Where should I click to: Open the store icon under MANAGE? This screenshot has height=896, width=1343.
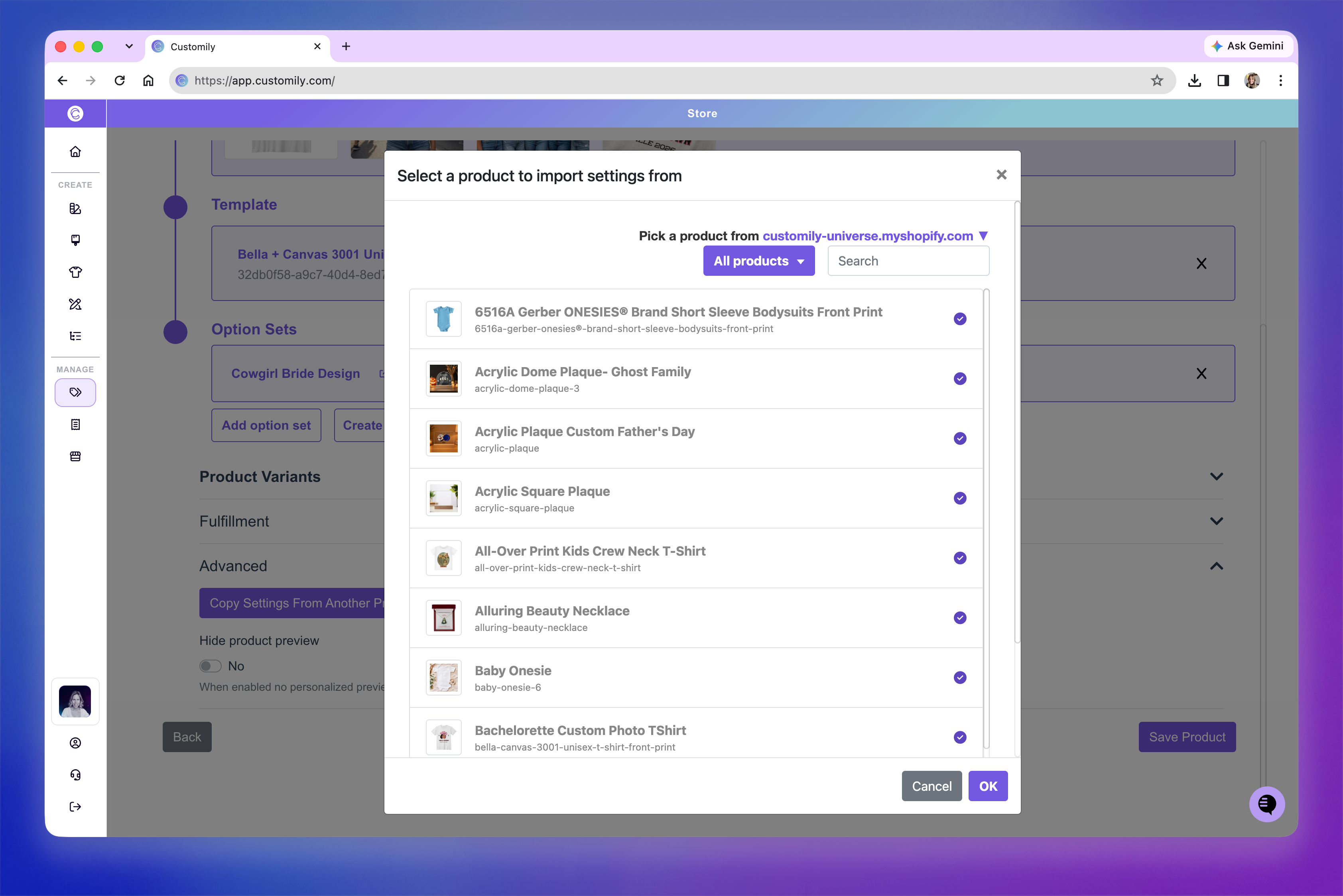coord(75,456)
